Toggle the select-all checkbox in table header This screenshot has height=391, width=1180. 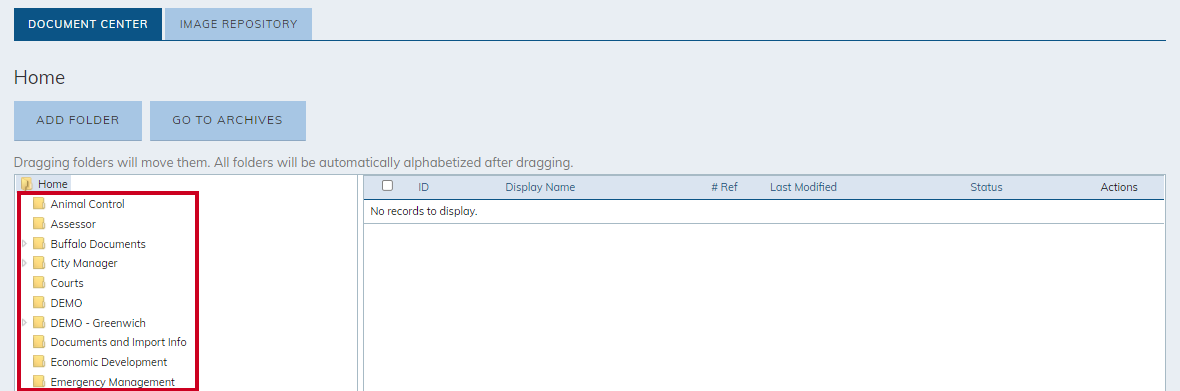pos(388,186)
